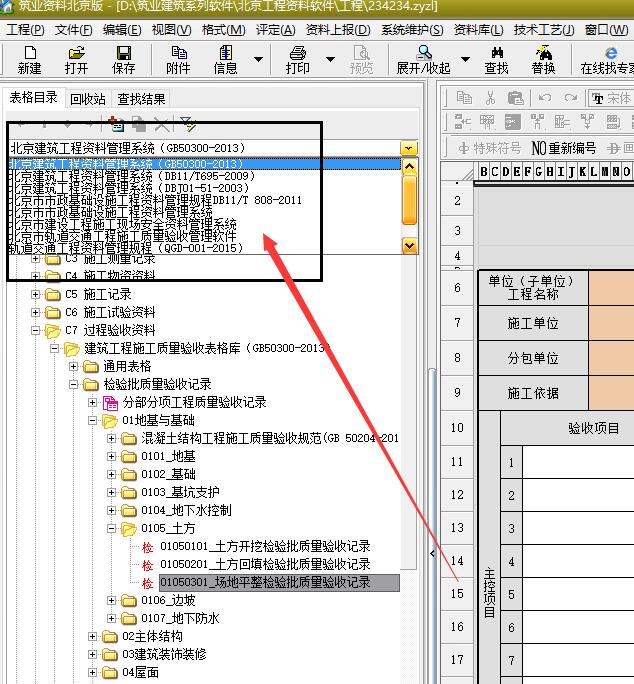Select 01050101_土方开挖检验批质量验收记录 item
This screenshot has height=684, width=634.
pos(265,546)
